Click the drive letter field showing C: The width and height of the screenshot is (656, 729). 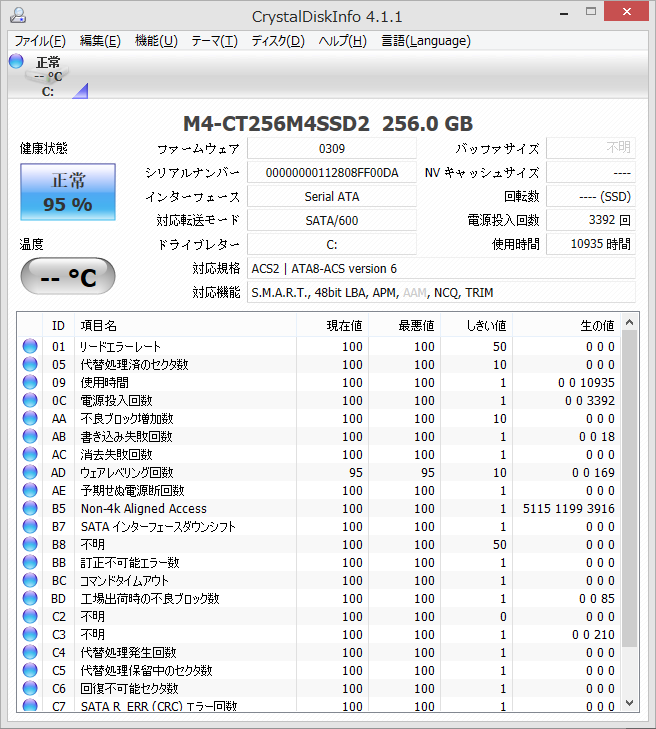331,245
